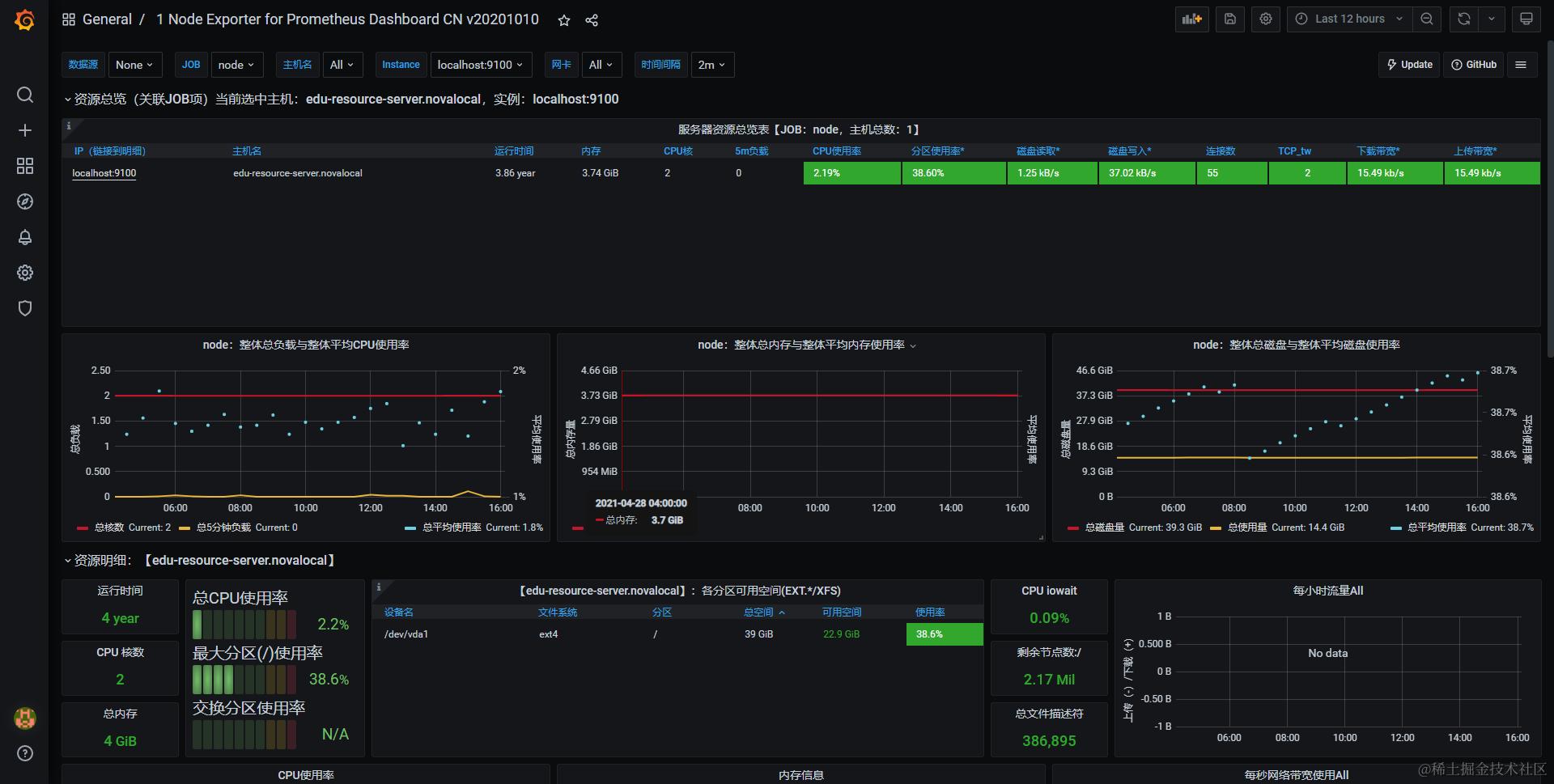The width and height of the screenshot is (1554, 784).
Task: Click the share dashboard icon
Action: (592, 20)
